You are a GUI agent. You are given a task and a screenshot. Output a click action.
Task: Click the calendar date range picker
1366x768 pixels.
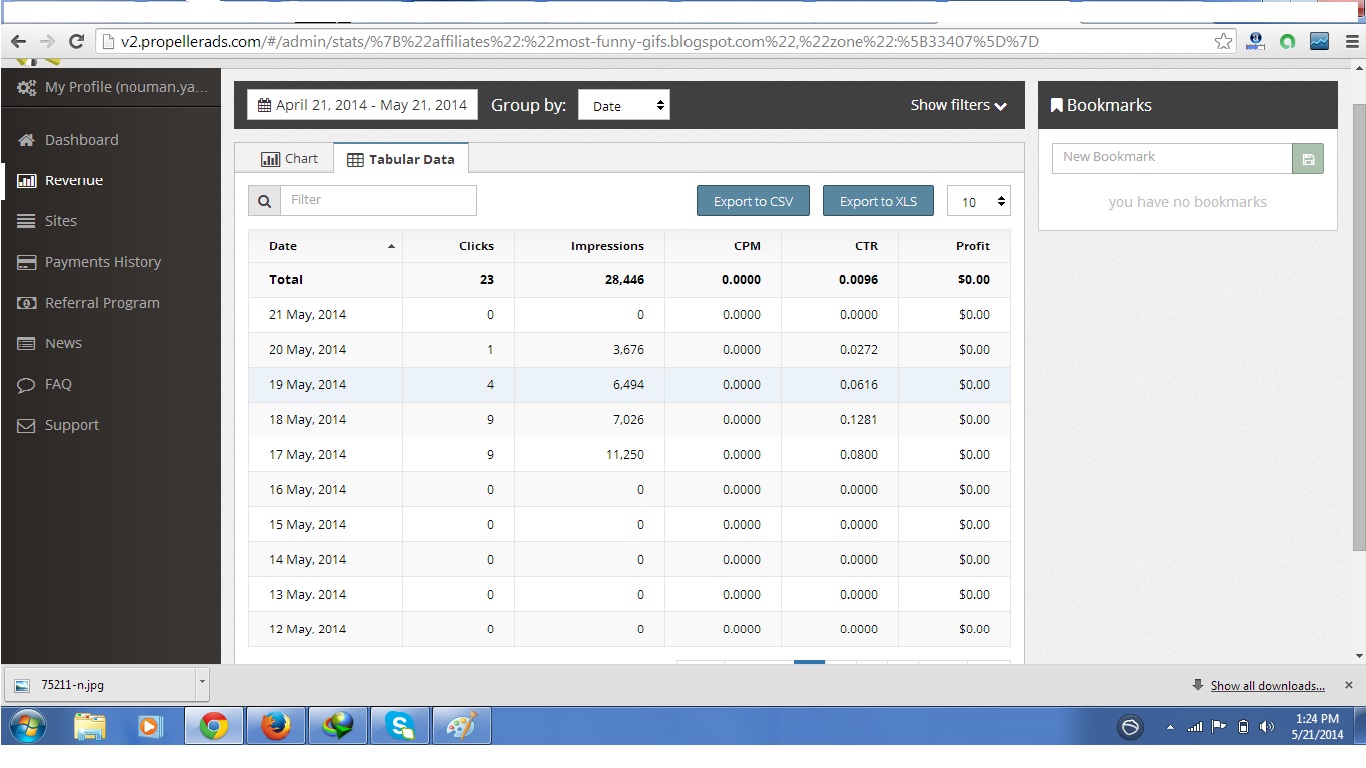pyautogui.click(x=362, y=105)
